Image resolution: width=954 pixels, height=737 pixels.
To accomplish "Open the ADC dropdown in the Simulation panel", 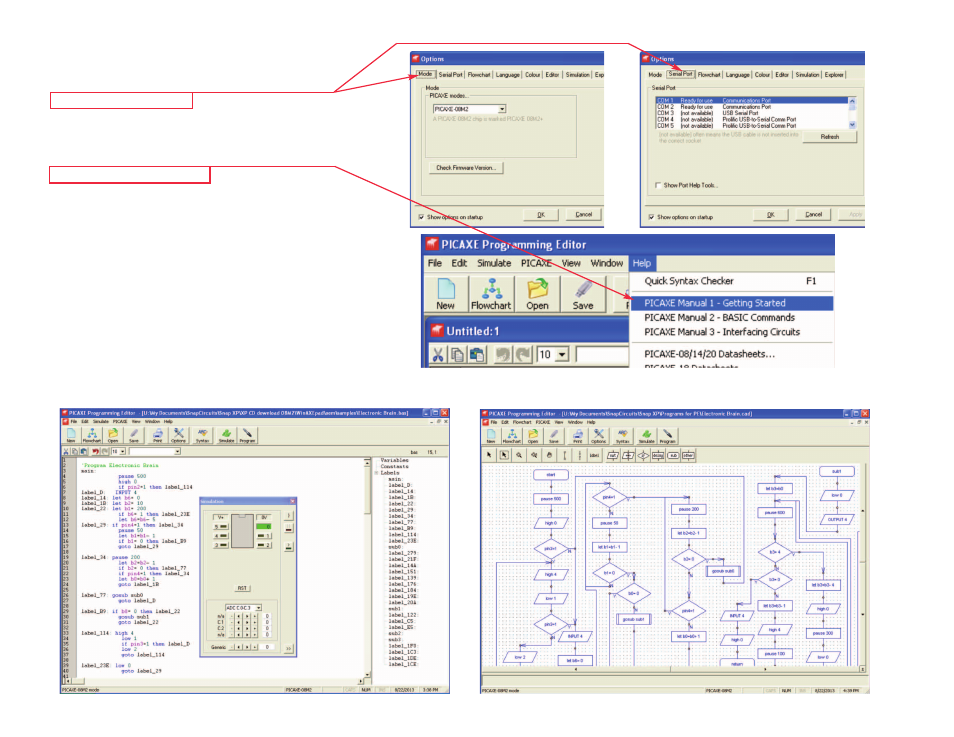I will [x=259, y=608].
